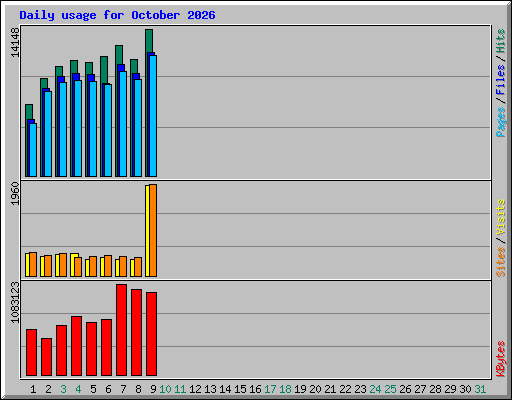Image resolution: width=512 pixels, height=400 pixels.
Task: Click the day 6 cyan pages bar
Action: click(108, 130)
